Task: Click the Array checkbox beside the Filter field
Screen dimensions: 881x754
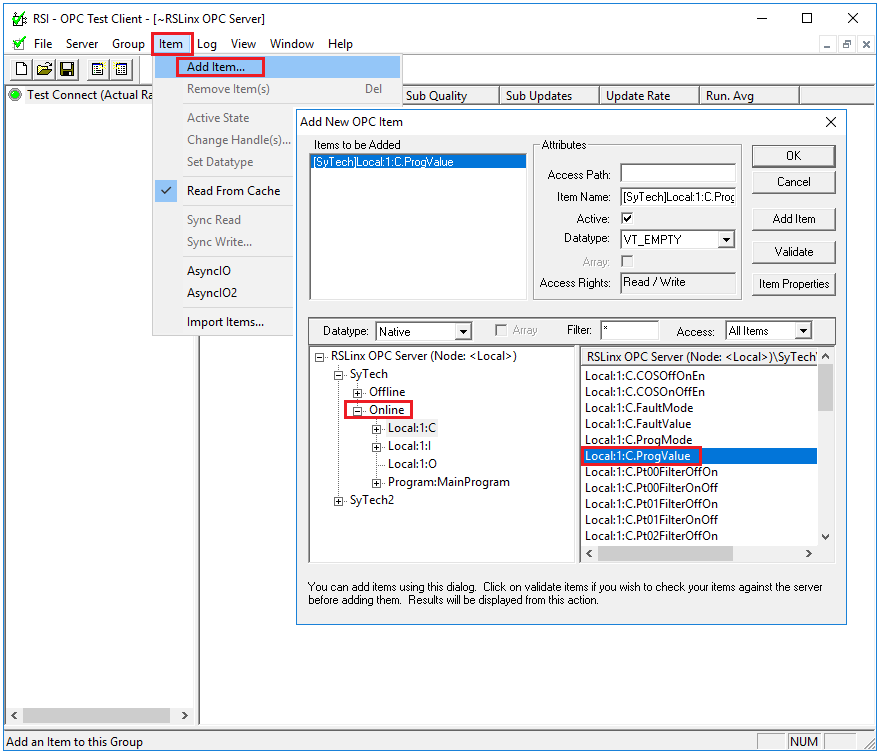Action: point(501,330)
